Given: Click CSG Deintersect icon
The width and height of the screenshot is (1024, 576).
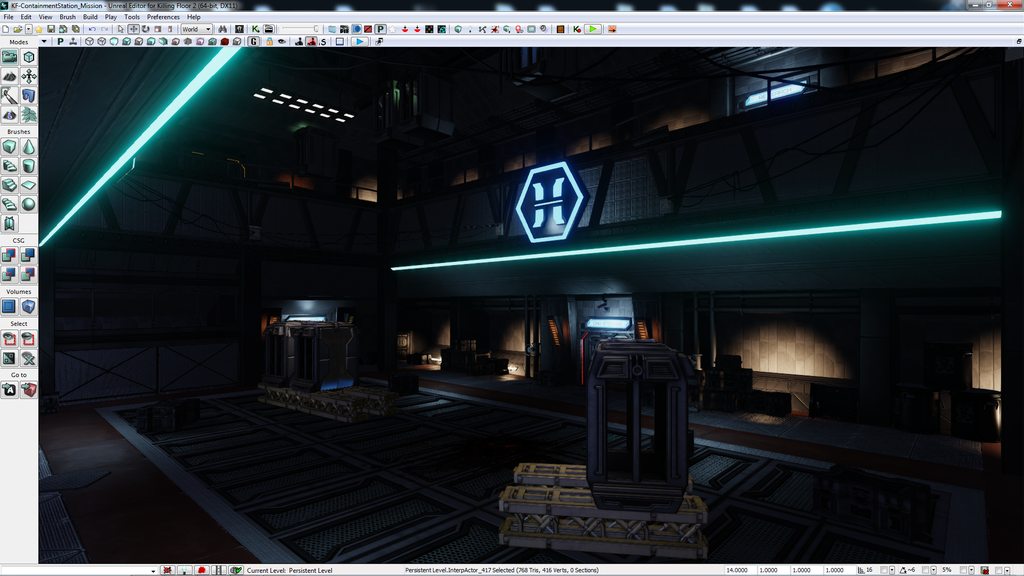Looking at the screenshot, I should [29, 274].
